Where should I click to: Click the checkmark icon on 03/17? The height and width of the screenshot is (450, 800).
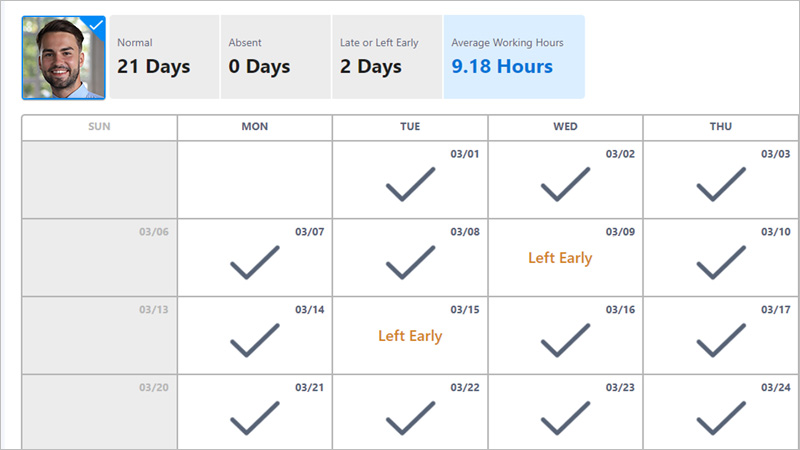coord(721,340)
